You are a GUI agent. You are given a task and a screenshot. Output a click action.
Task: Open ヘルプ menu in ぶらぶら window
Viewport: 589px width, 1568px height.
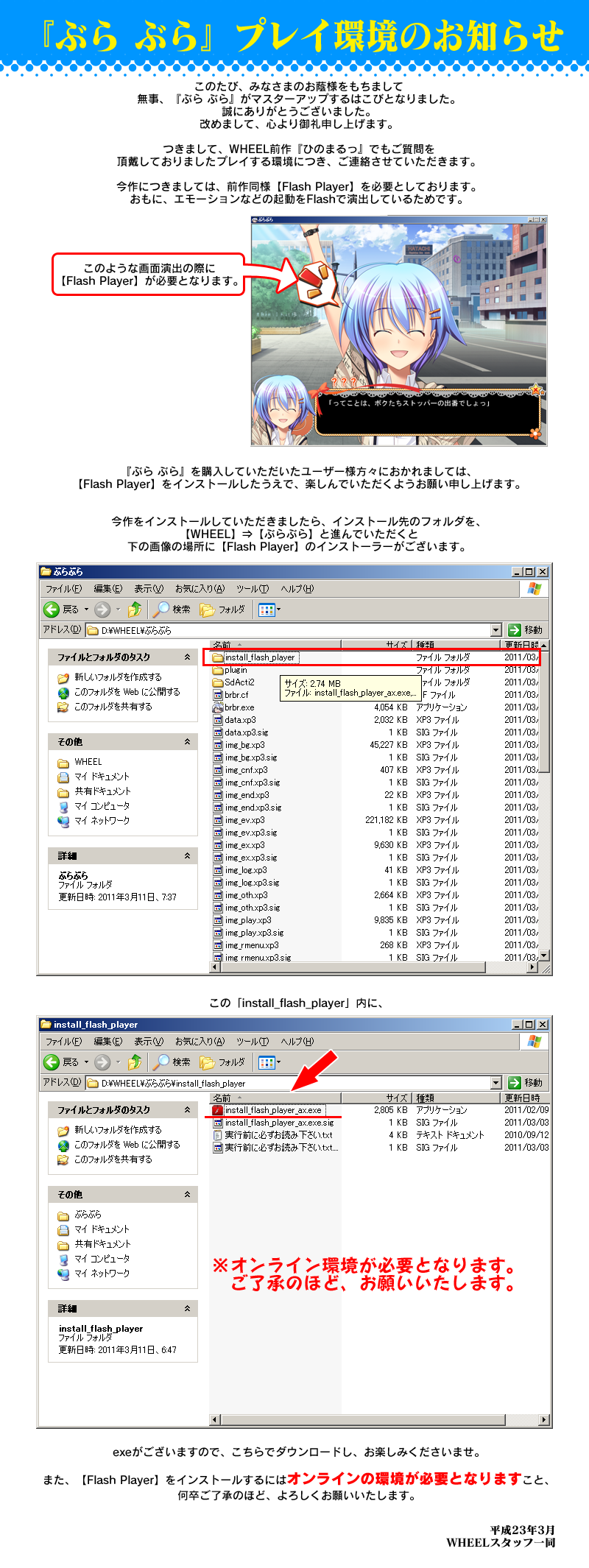click(297, 588)
